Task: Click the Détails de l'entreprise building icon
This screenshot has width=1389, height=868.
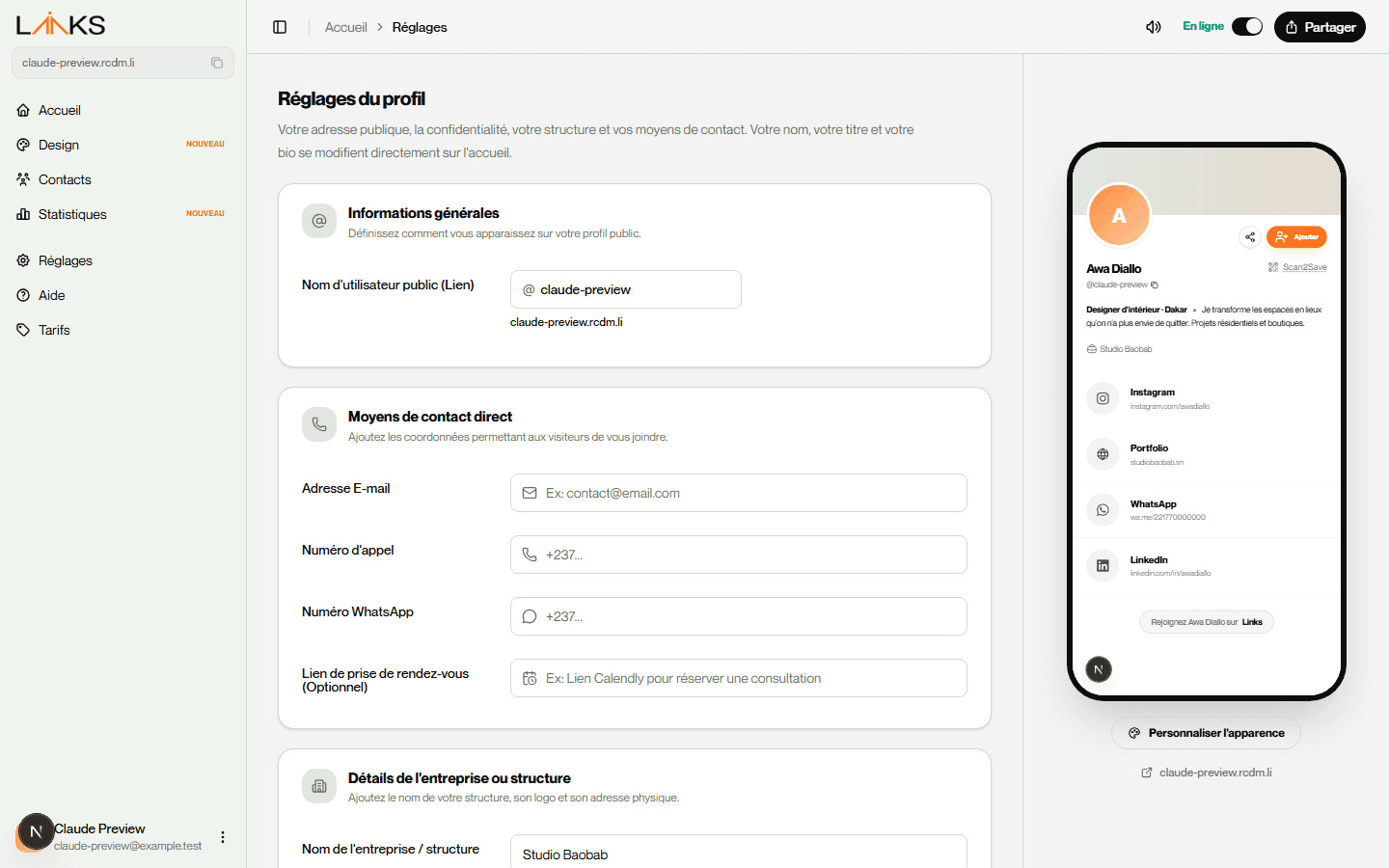Action: (x=319, y=786)
